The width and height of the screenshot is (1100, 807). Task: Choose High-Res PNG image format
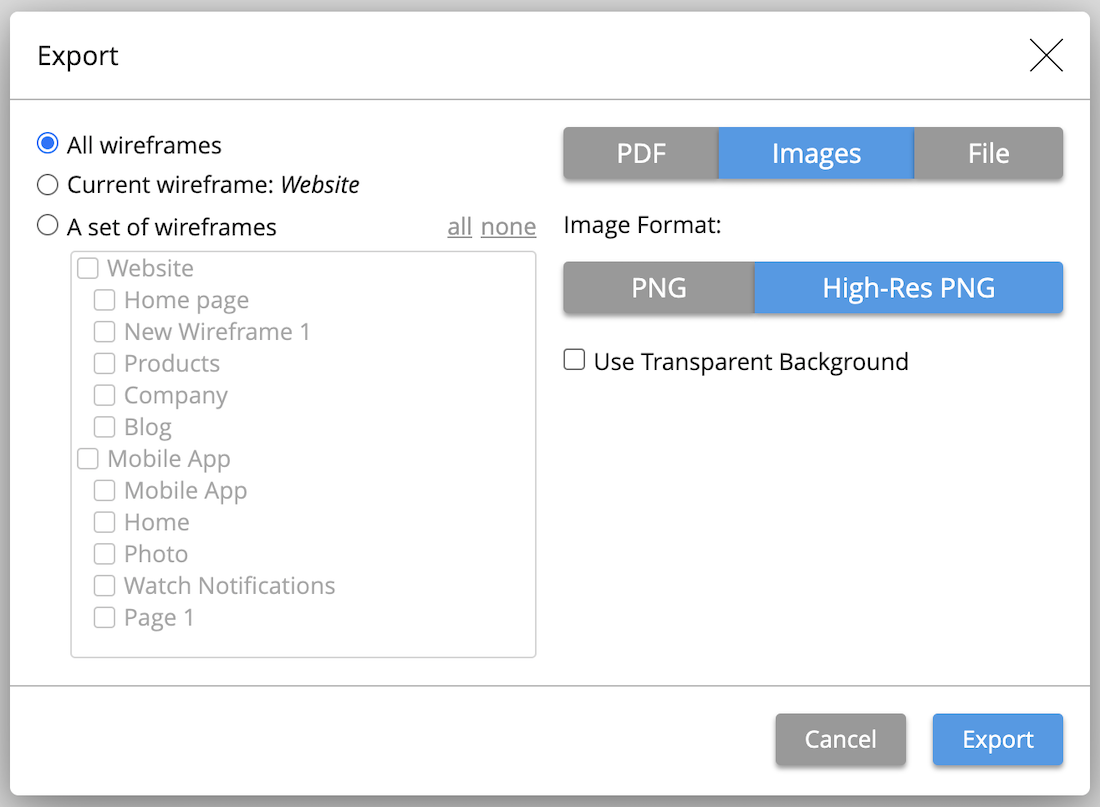click(908, 289)
